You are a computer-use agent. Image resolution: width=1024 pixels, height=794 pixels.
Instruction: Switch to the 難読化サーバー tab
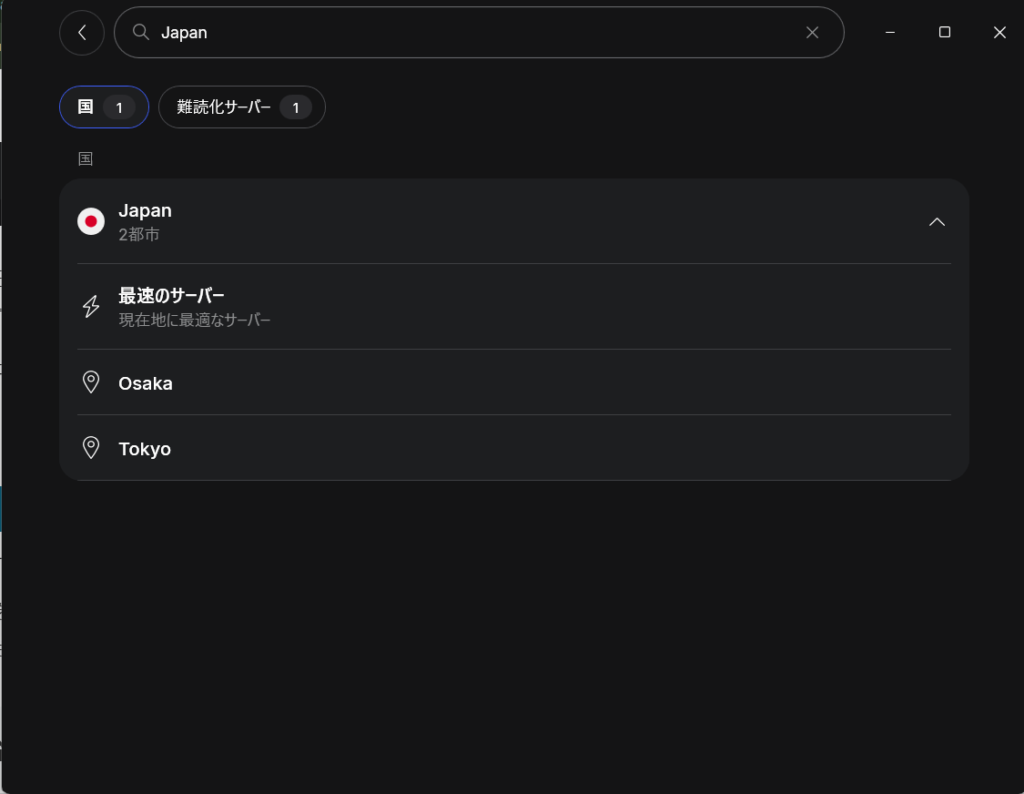(x=242, y=107)
